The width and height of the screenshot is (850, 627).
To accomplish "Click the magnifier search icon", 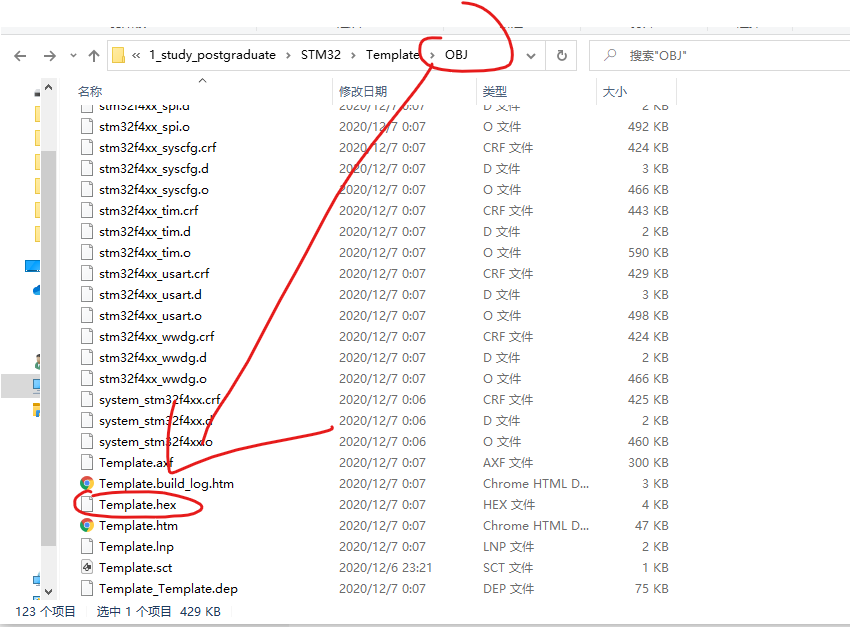I will (610, 55).
